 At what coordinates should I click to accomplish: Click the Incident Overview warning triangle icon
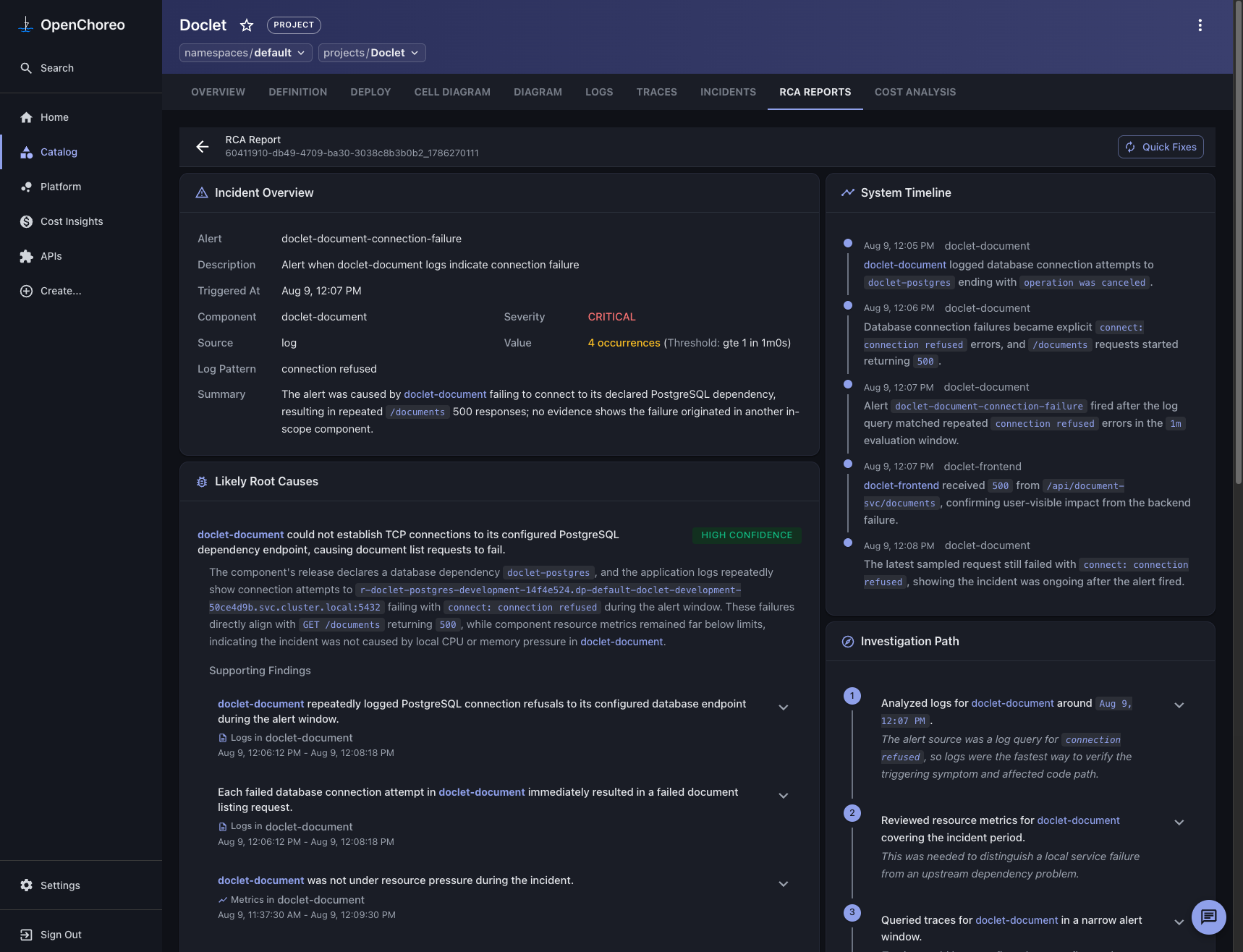tap(202, 192)
